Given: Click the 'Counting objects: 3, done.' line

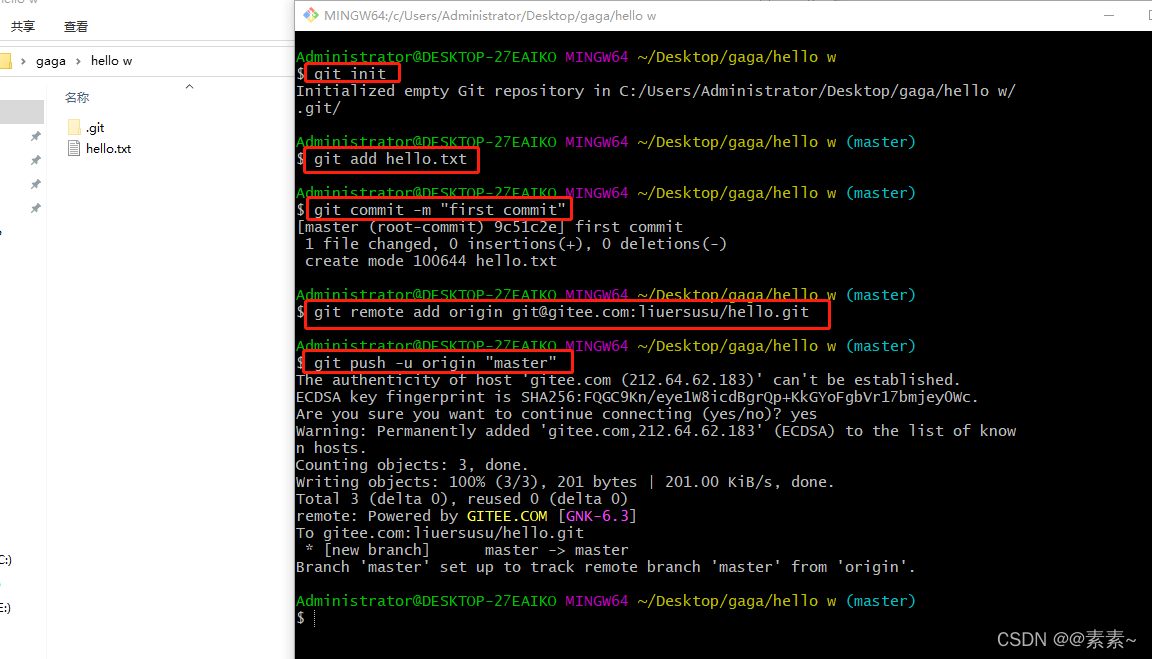Looking at the screenshot, I should (412, 465).
